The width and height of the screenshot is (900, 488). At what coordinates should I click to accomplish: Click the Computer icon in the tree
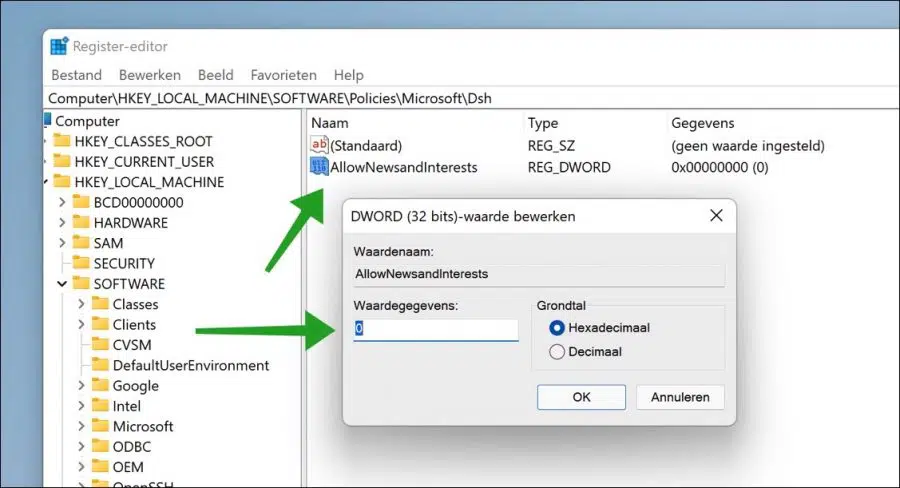tap(48, 121)
